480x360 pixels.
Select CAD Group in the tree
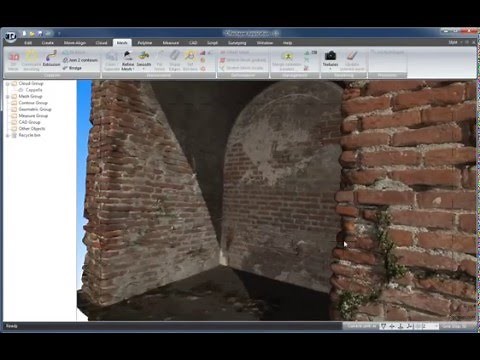pyautogui.click(x=29, y=122)
